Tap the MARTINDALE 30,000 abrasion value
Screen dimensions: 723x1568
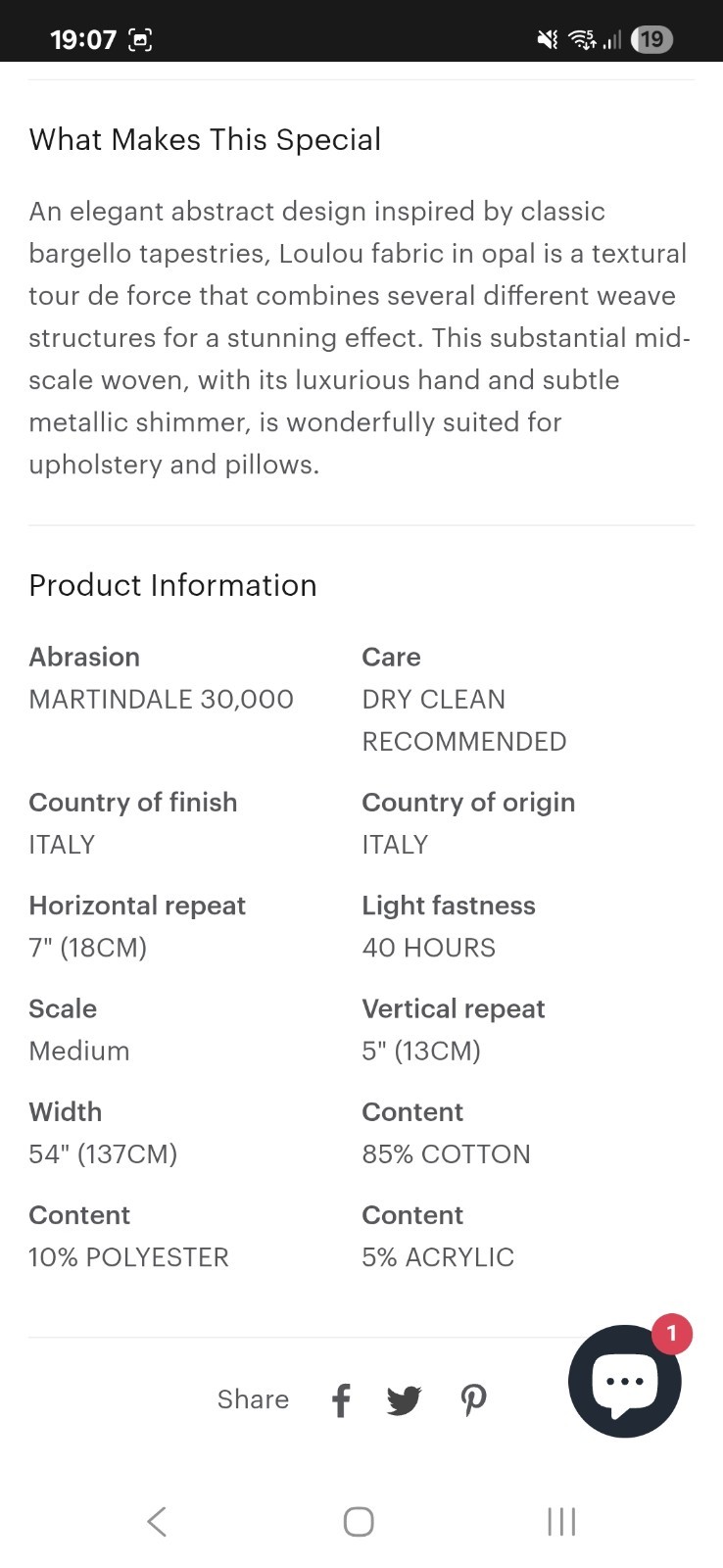[x=162, y=699]
